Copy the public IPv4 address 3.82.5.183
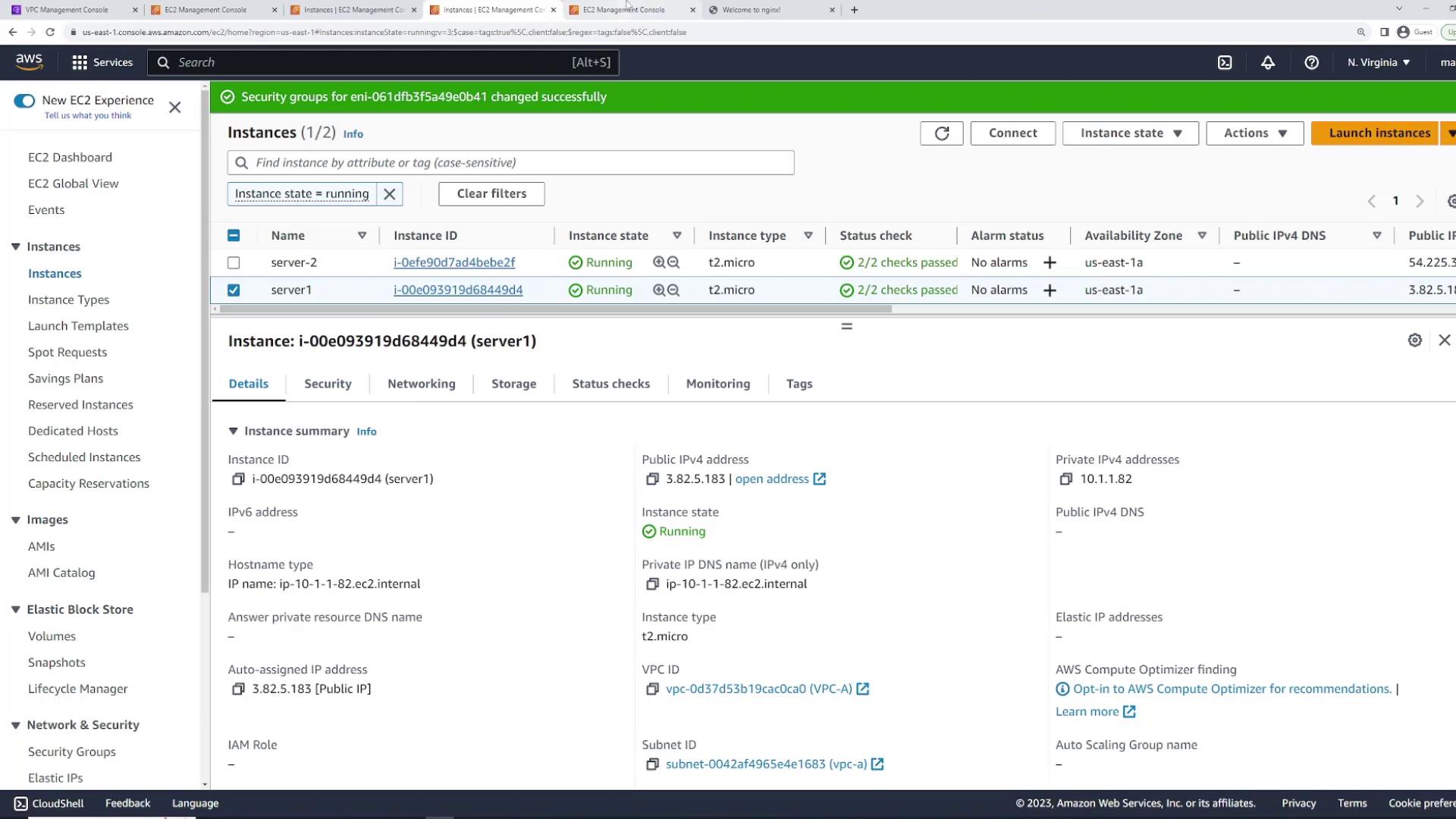Screen dimensions: 1456x819 [652, 479]
